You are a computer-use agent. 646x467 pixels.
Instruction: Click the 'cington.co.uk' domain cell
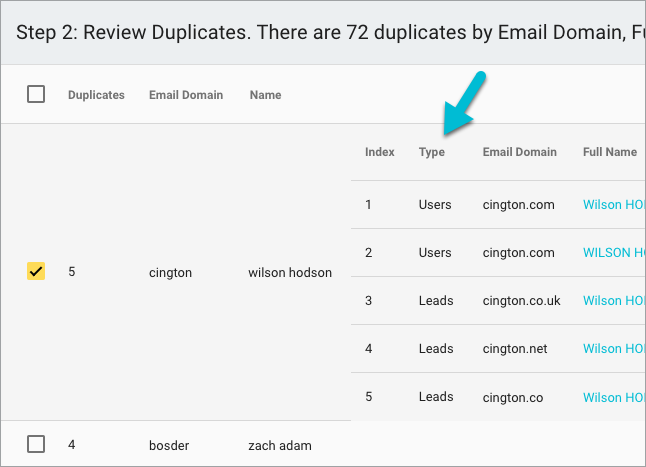tap(522, 301)
